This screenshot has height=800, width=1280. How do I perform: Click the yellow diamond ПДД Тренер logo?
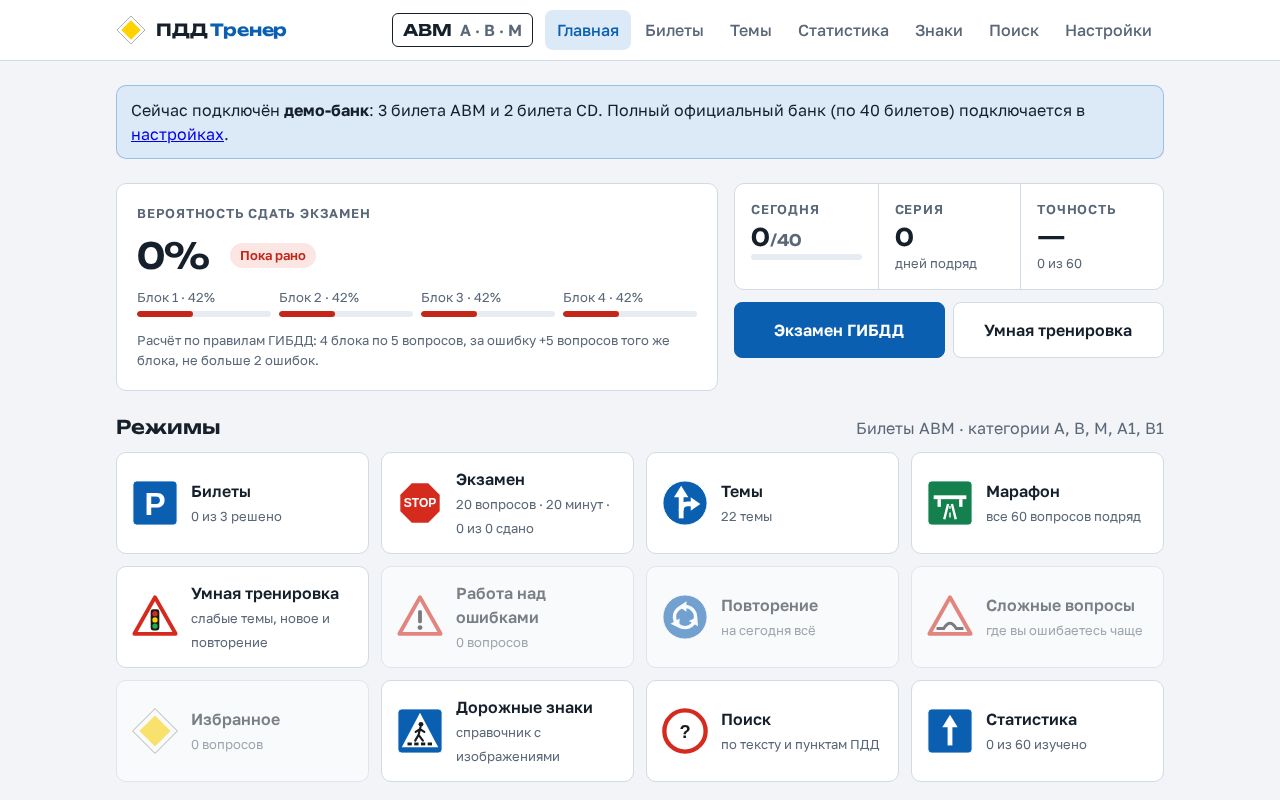click(131, 30)
